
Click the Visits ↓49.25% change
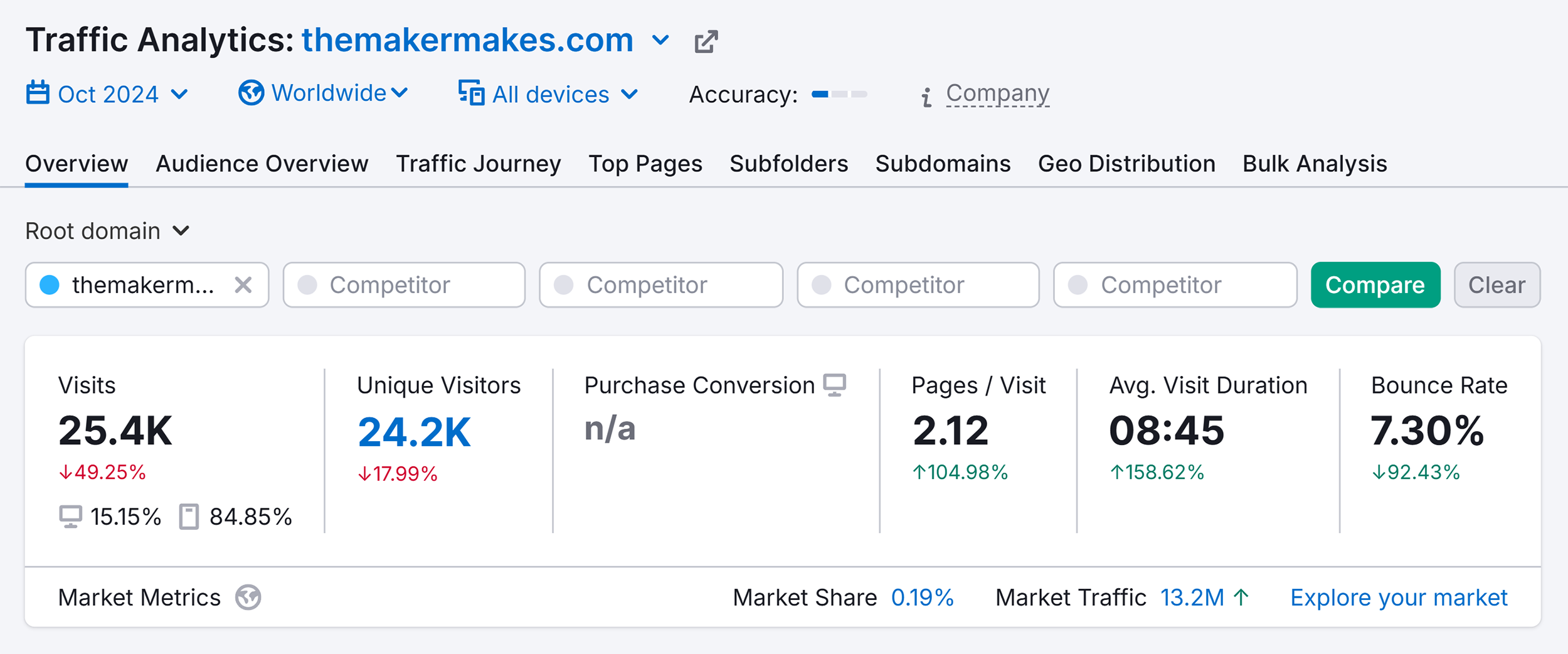click(102, 472)
